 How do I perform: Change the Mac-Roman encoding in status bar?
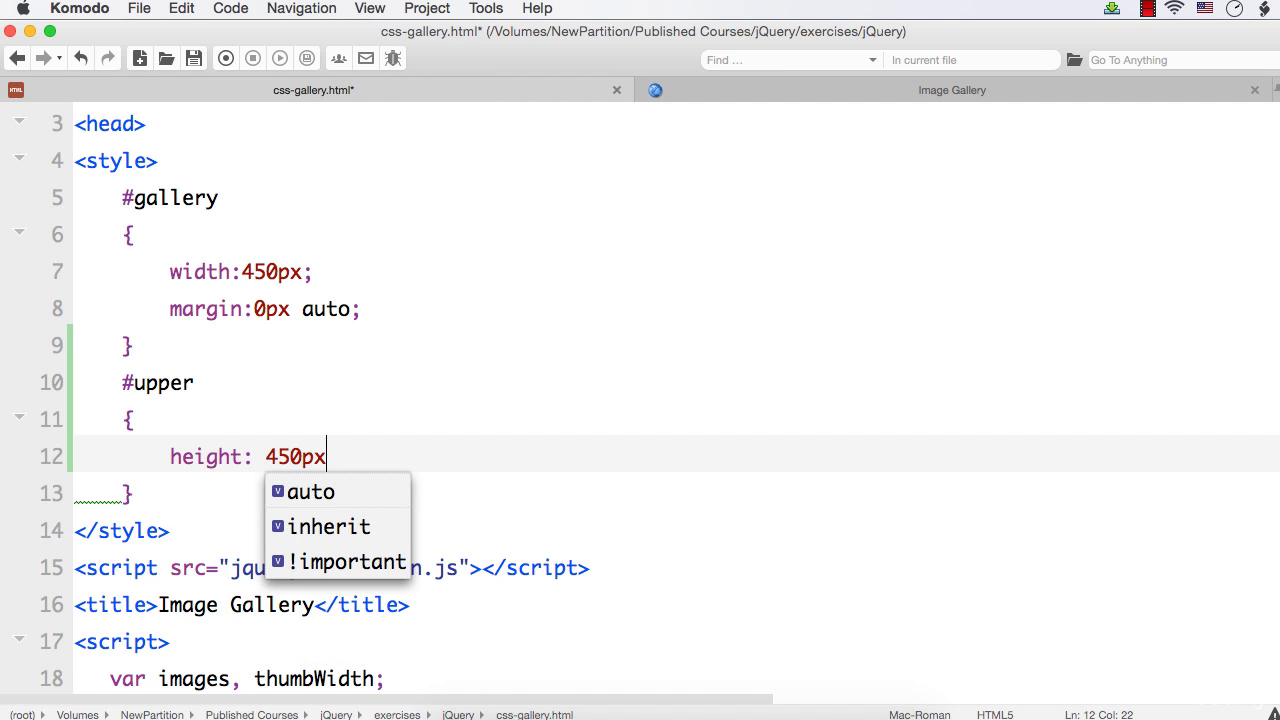click(919, 714)
